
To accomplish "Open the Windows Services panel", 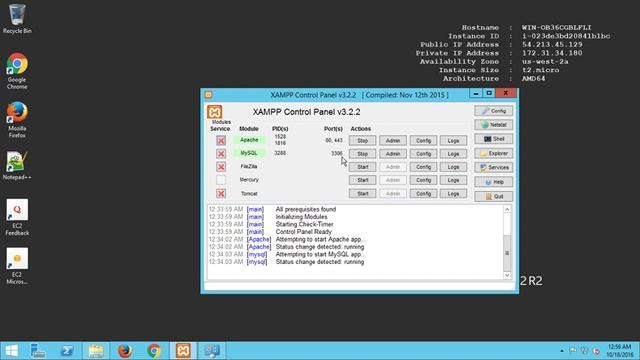I will (x=493, y=168).
